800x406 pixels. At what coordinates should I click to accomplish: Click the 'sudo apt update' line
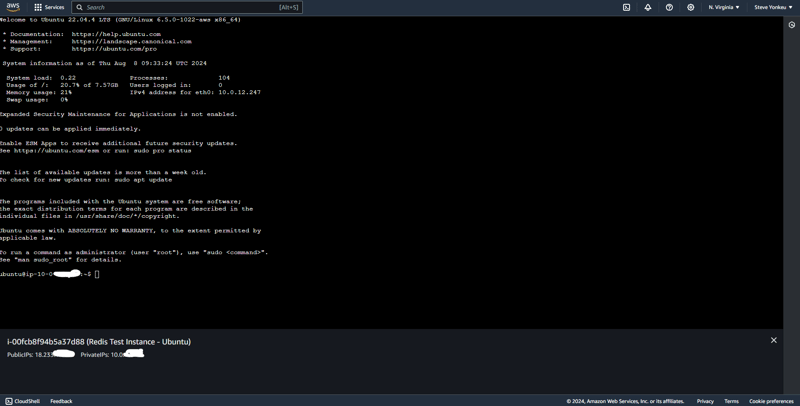86,180
